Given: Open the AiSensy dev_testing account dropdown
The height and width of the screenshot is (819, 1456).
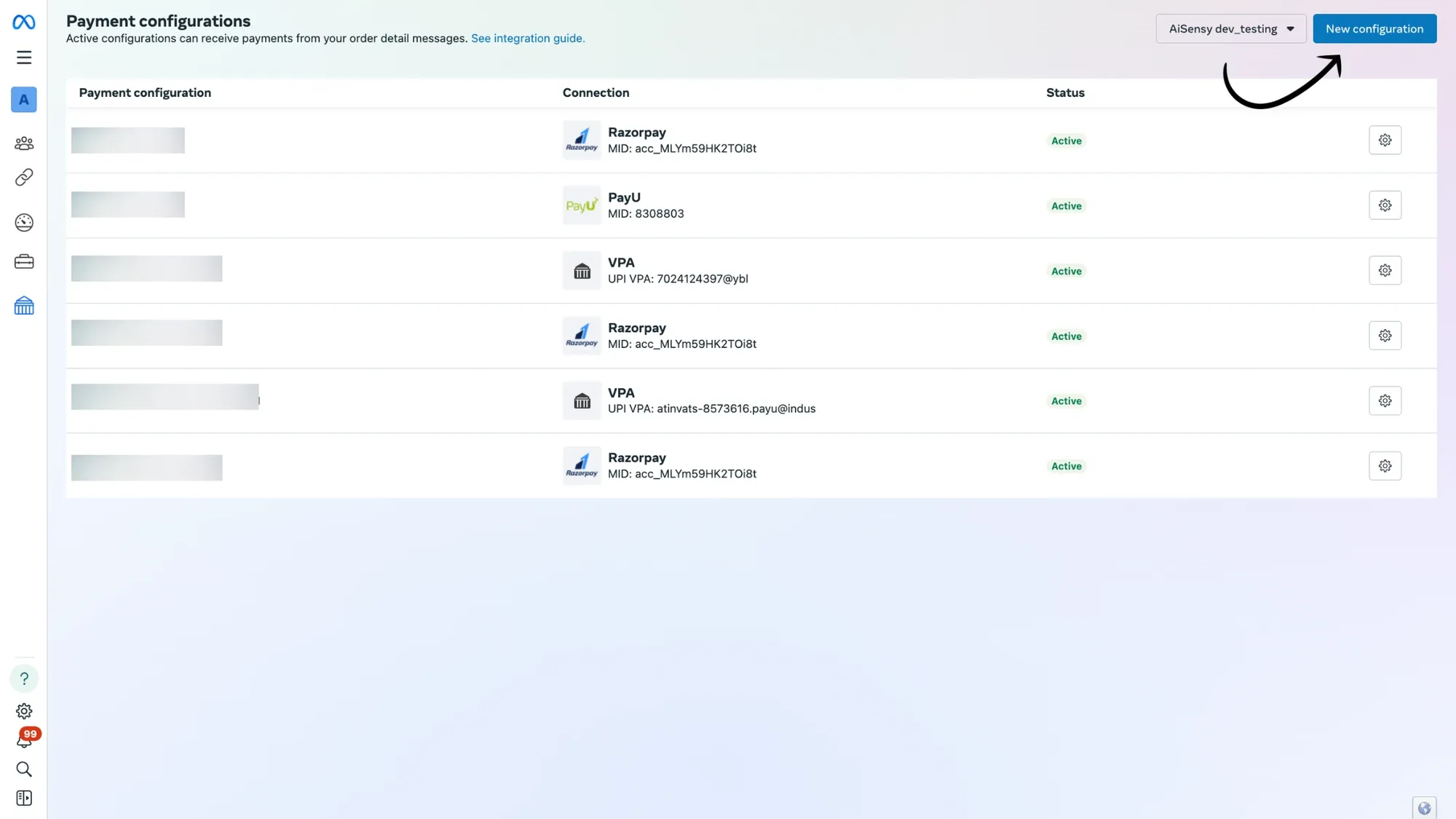Looking at the screenshot, I should click(x=1230, y=28).
